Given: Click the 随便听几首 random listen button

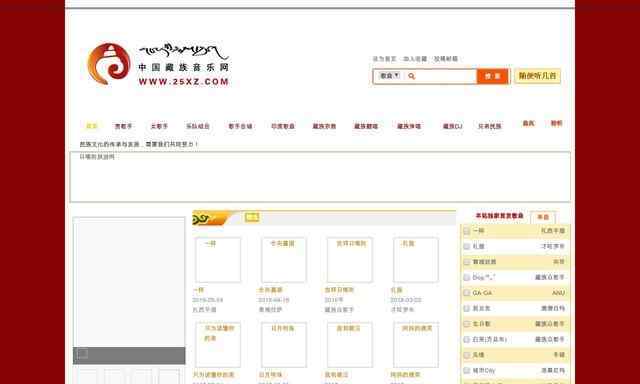Looking at the screenshot, I should (x=537, y=76).
